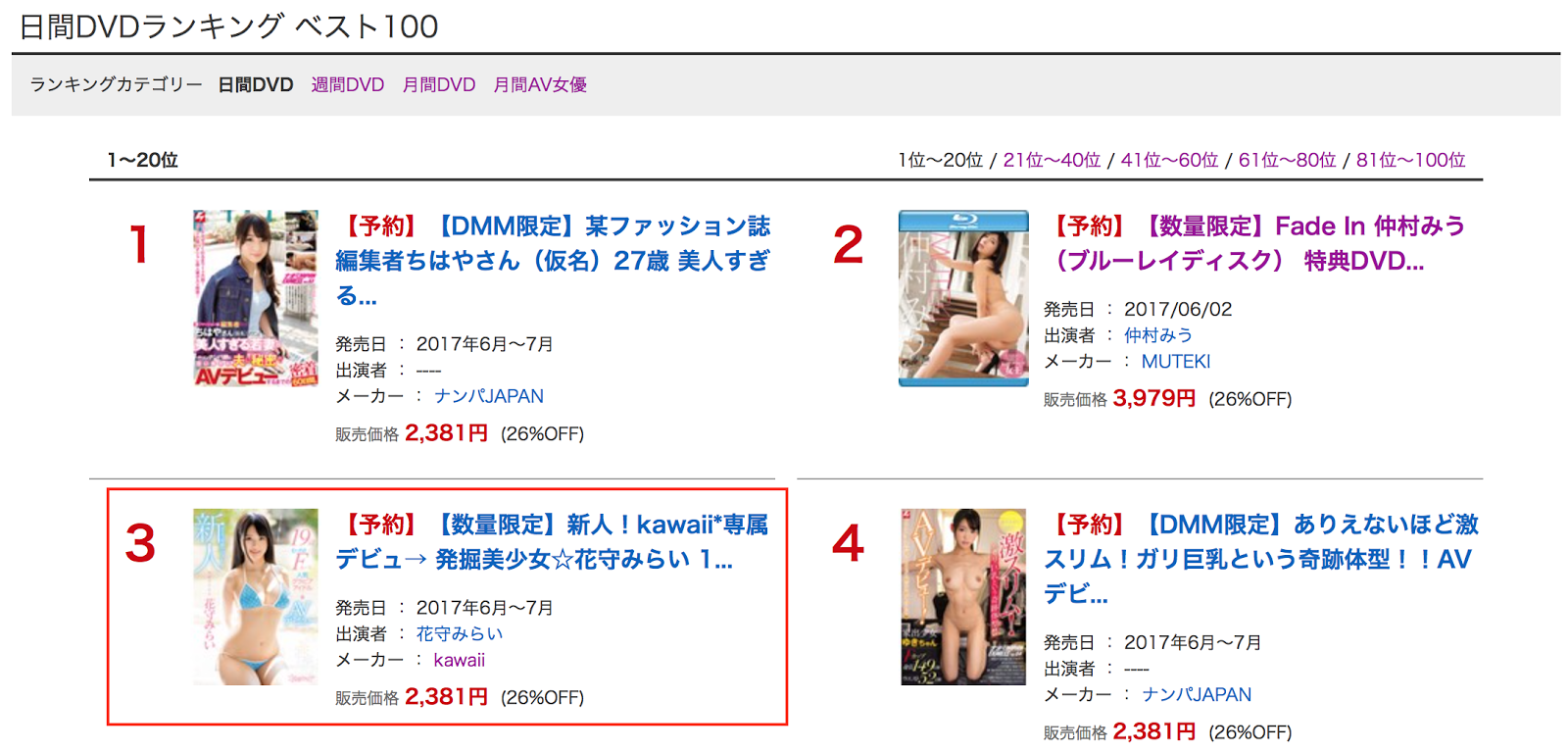Go to ranks 21位〜40位
This screenshot has width=1568, height=752.
(x=1052, y=160)
